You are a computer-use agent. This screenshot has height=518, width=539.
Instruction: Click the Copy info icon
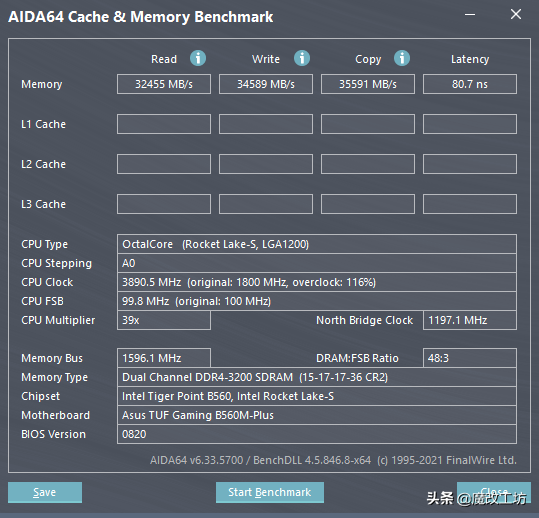click(402, 58)
